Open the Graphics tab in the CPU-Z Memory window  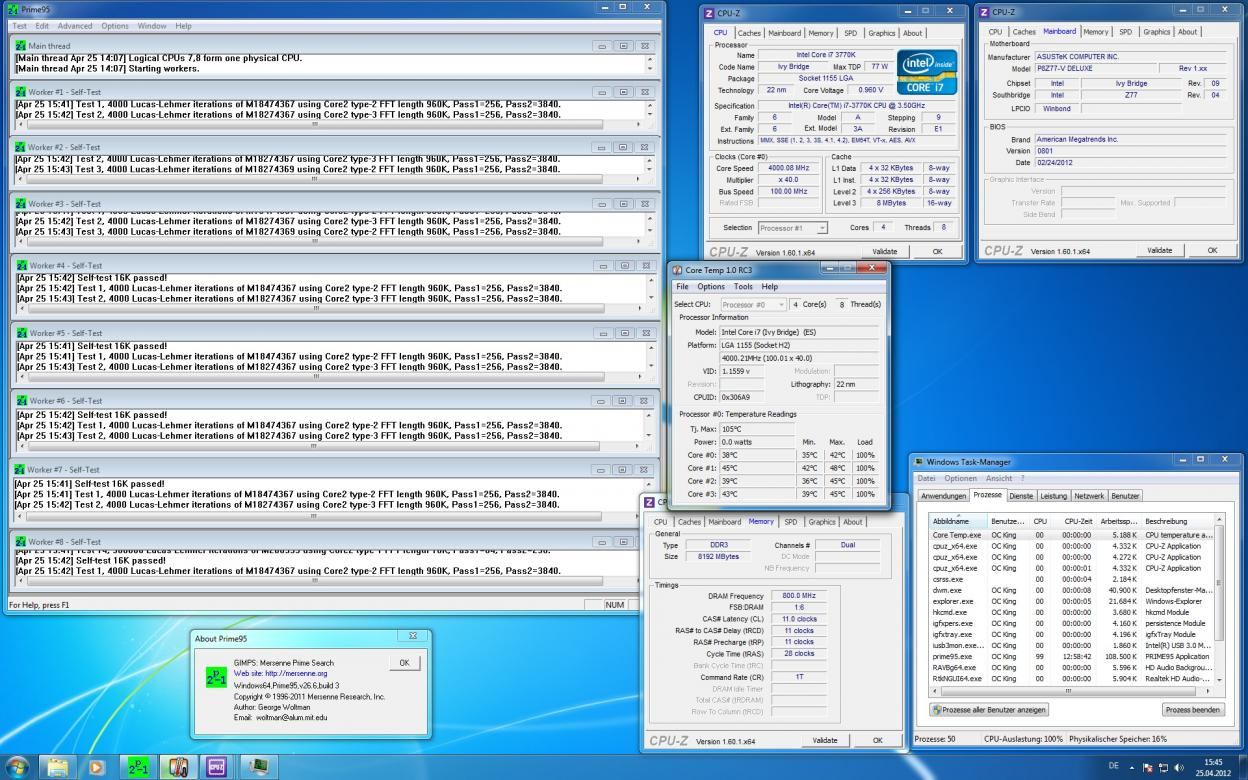[822, 522]
